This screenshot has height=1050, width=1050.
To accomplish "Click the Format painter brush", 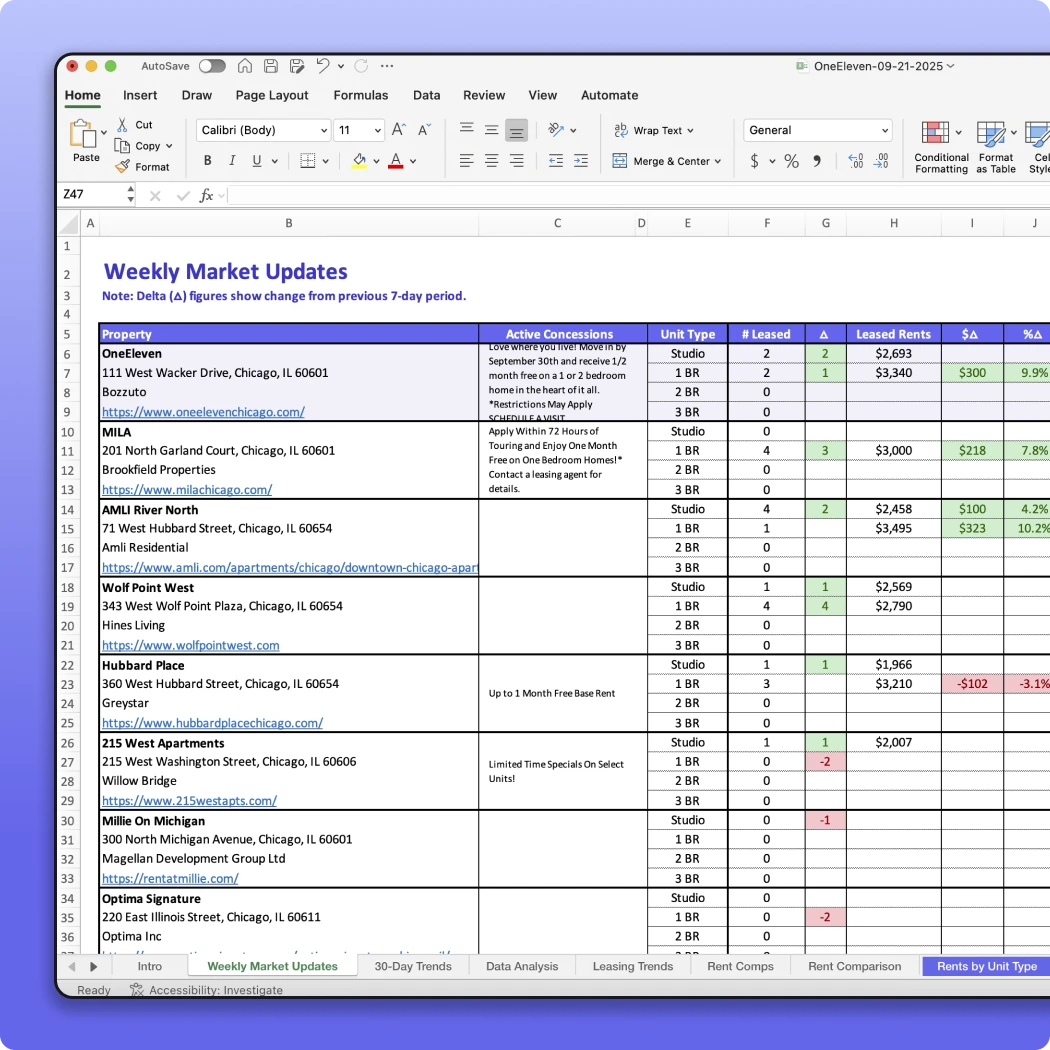I will click(142, 167).
